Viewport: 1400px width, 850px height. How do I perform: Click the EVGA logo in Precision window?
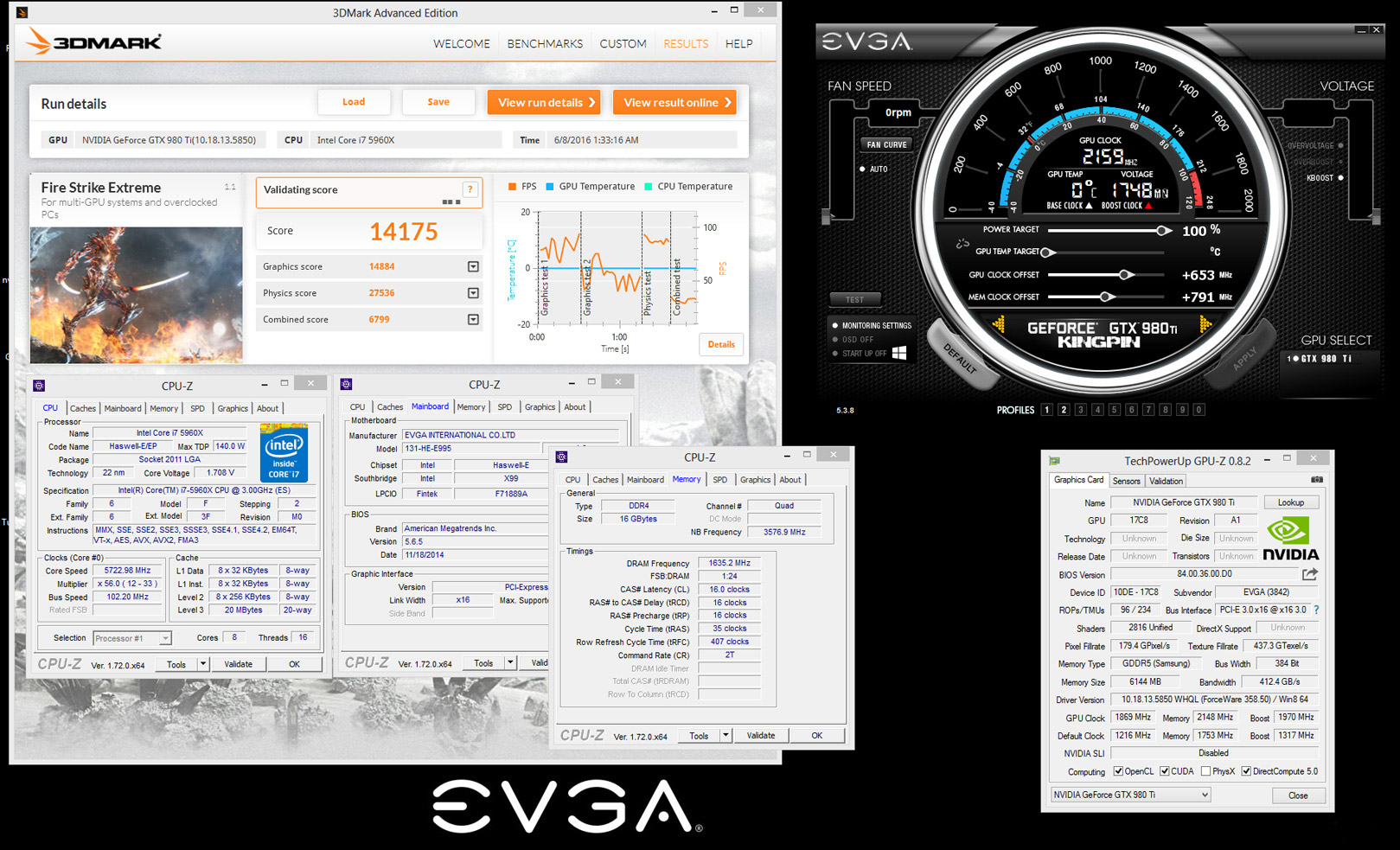click(x=866, y=42)
